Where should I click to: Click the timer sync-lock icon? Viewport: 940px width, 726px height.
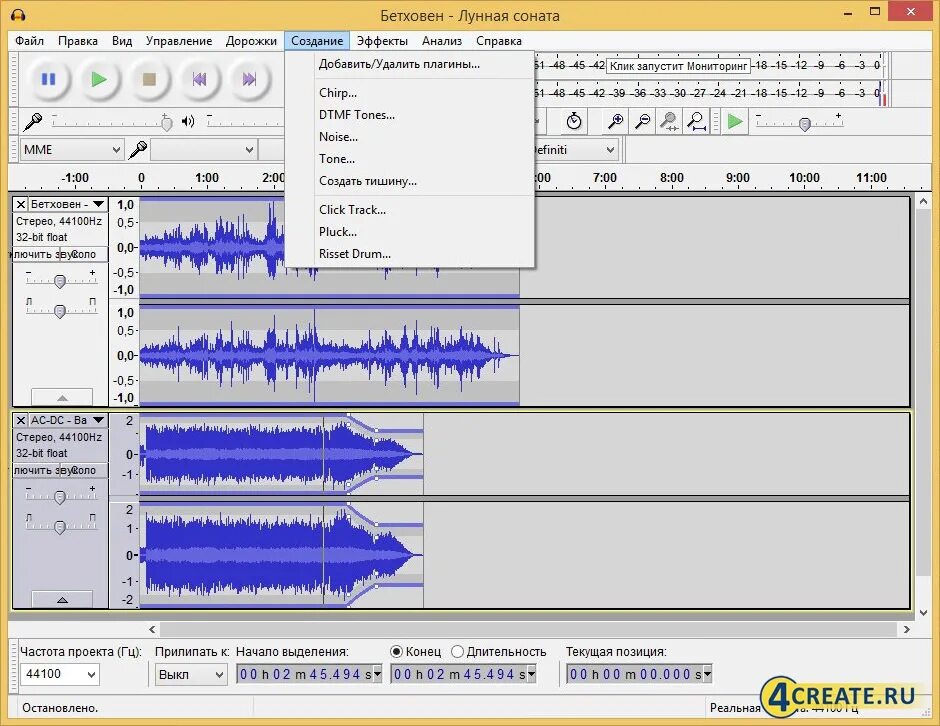click(574, 121)
